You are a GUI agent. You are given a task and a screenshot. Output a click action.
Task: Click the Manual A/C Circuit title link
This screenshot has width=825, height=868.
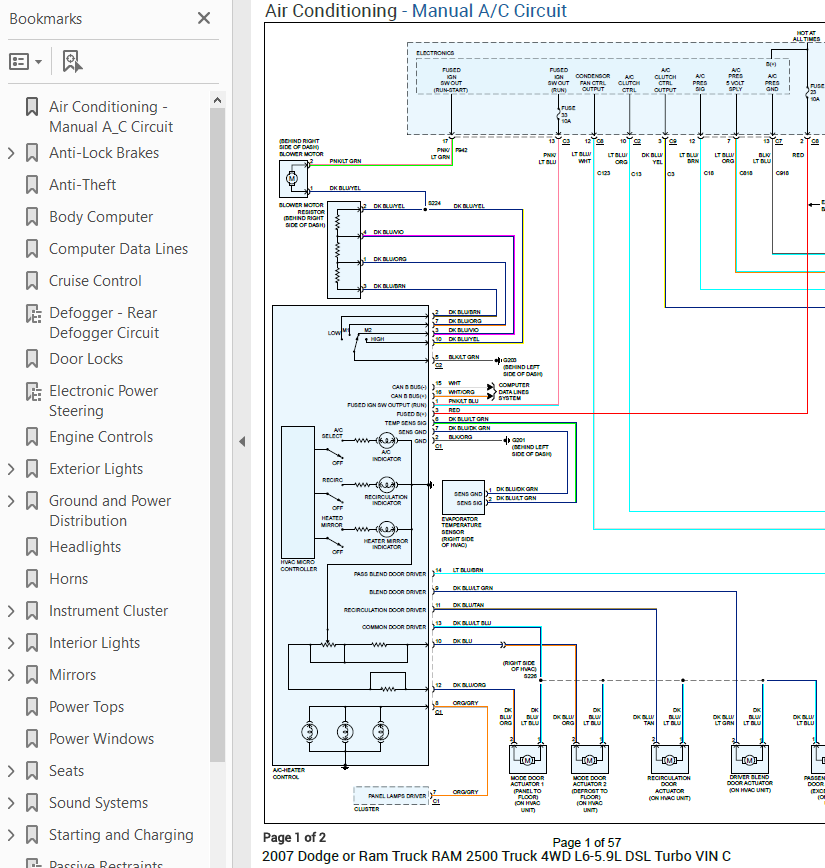click(489, 11)
